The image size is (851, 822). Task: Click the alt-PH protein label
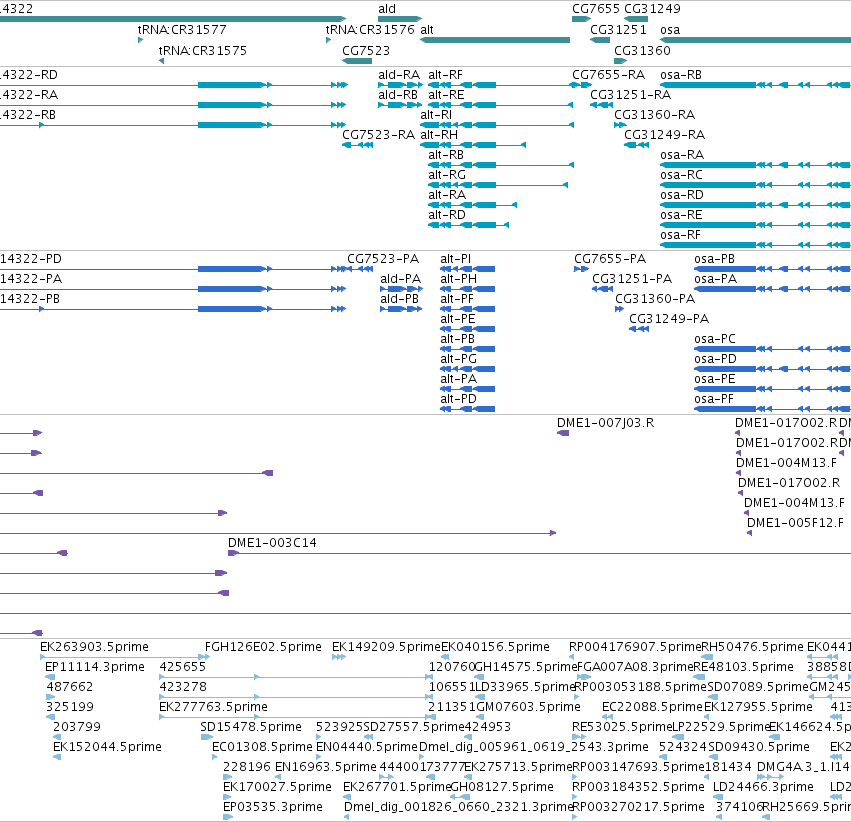pyautogui.click(x=459, y=279)
